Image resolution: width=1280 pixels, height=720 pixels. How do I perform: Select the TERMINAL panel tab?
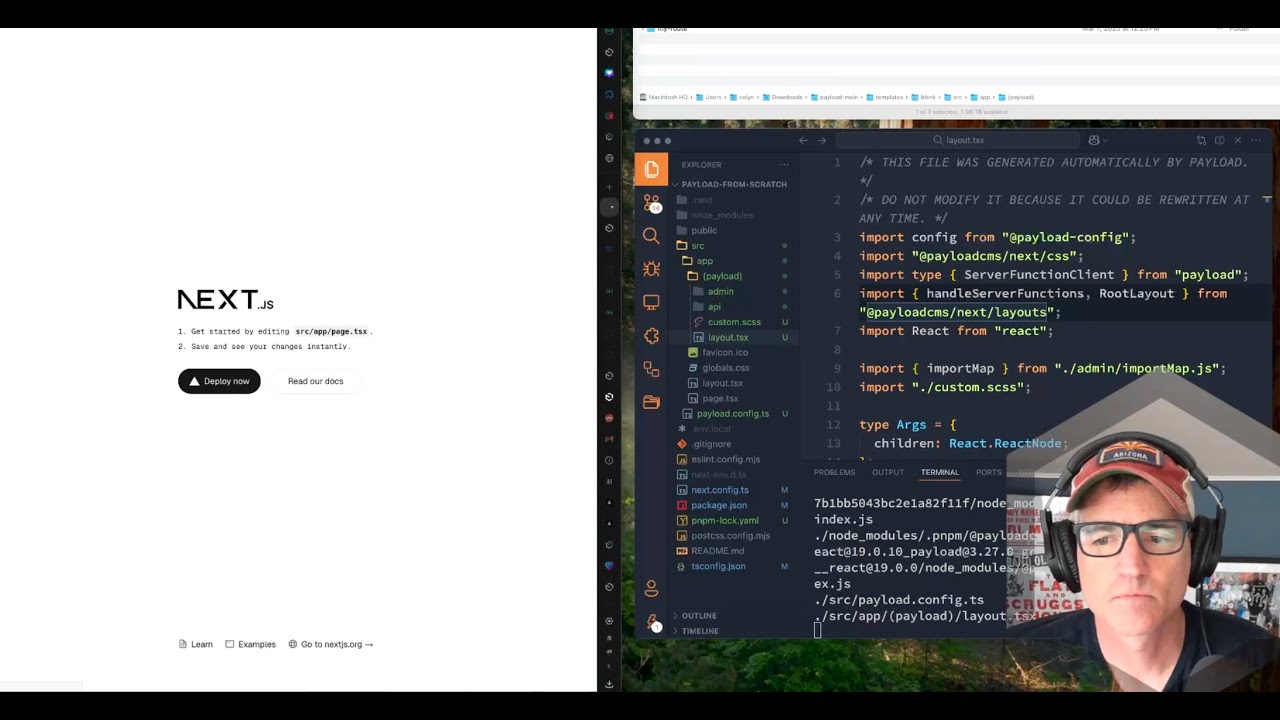(939, 472)
